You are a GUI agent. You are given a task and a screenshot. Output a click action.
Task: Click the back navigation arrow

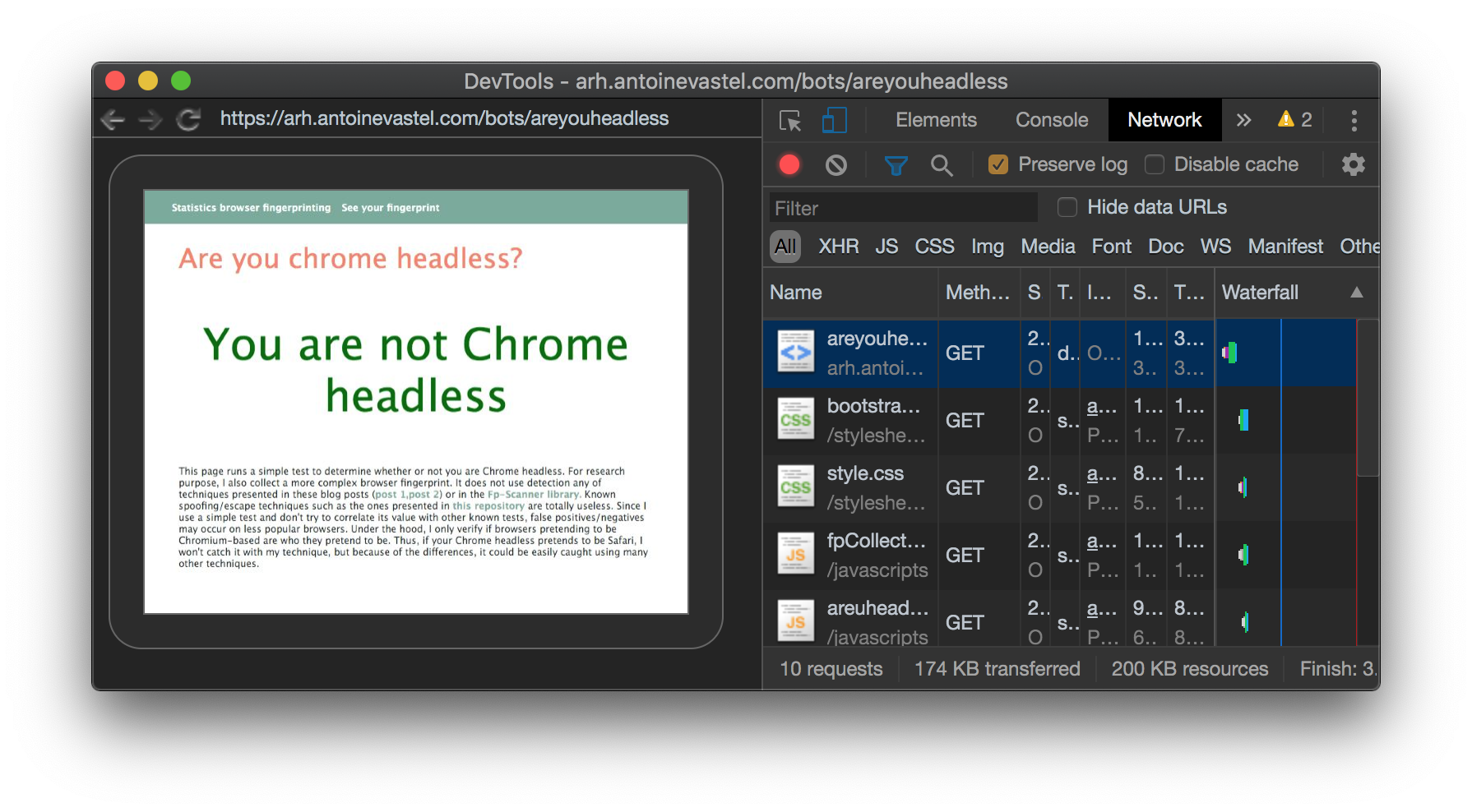click(113, 120)
